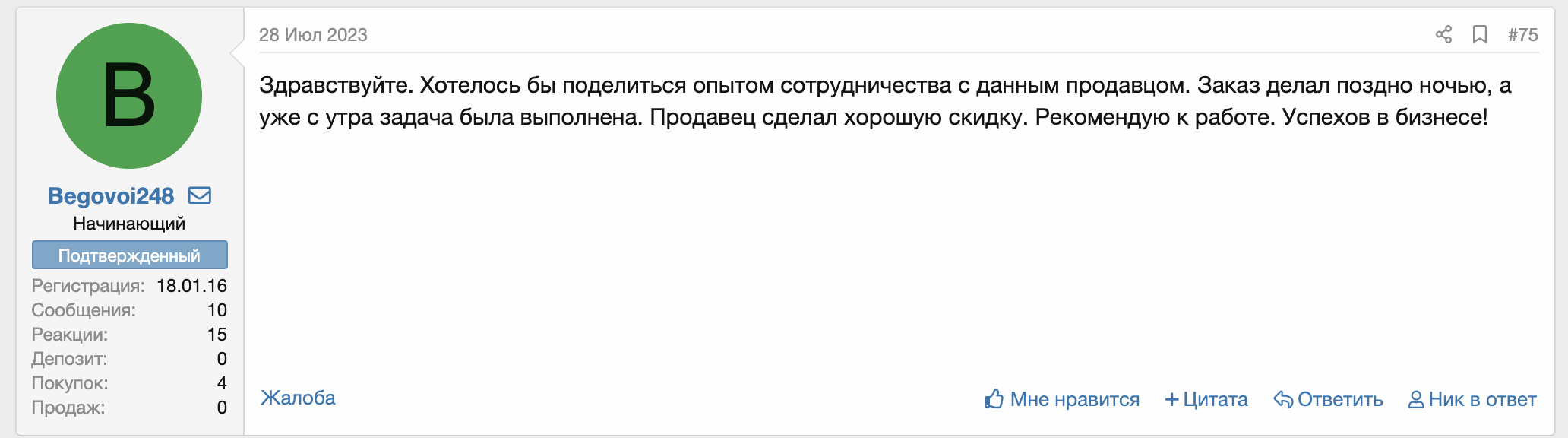Insert nickname using Ник в ответ
This screenshot has width=1568, height=438.
[1472, 399]
